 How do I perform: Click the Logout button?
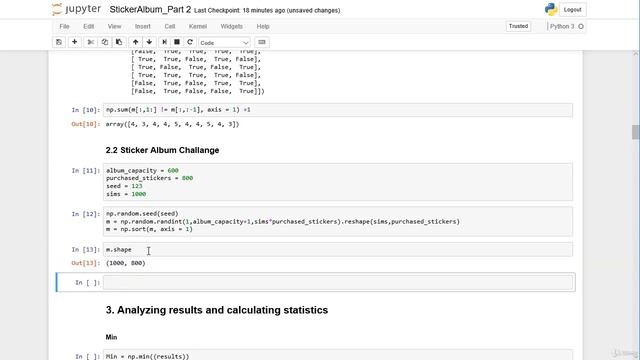(572, 10)
